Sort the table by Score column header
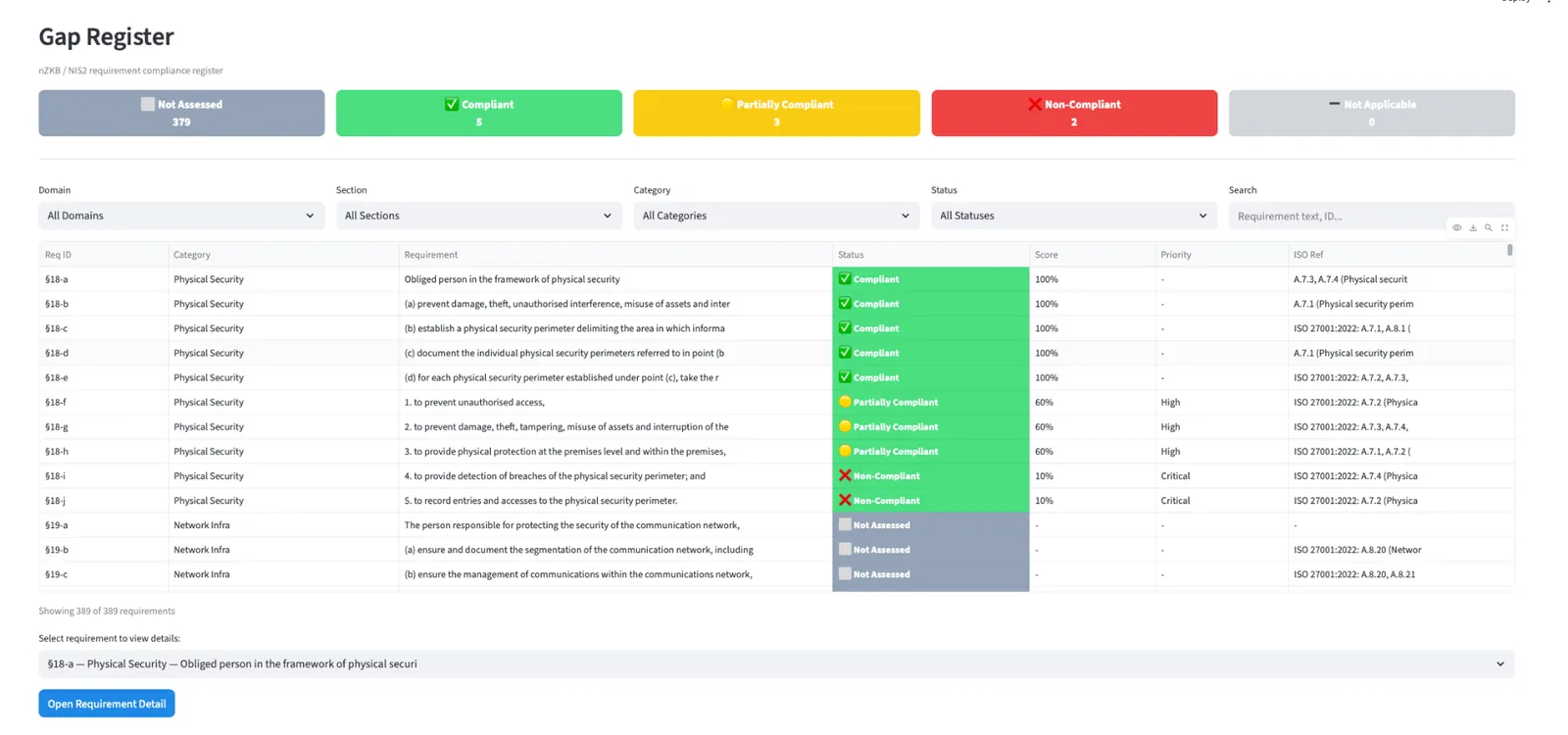Viewport: 1568px width, 735px height. click(1092, 255)
